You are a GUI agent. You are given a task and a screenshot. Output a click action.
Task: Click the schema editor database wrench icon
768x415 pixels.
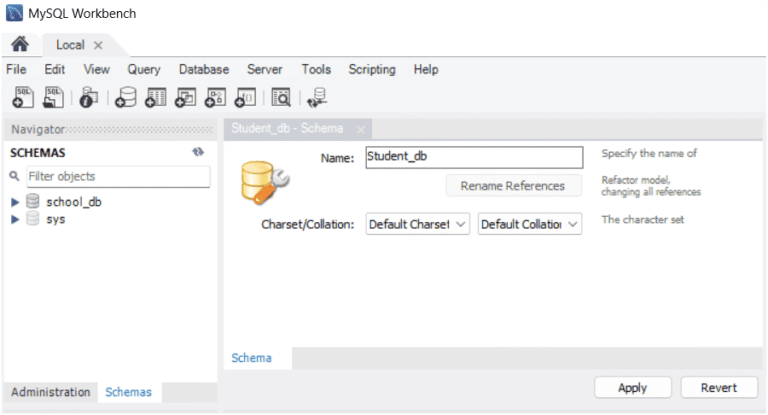(264, 182)
